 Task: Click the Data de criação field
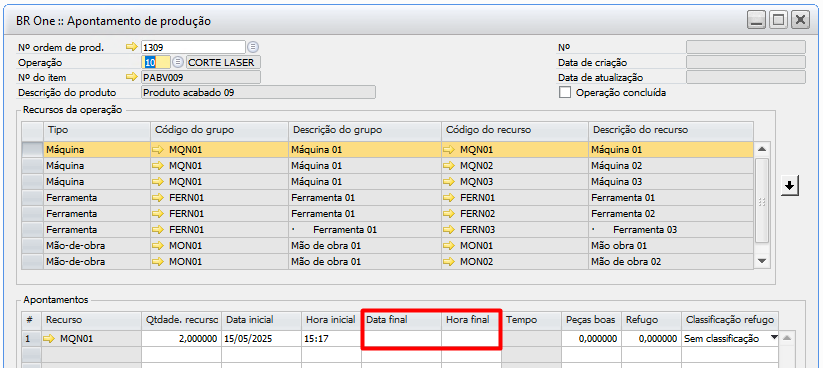(746, 62)
